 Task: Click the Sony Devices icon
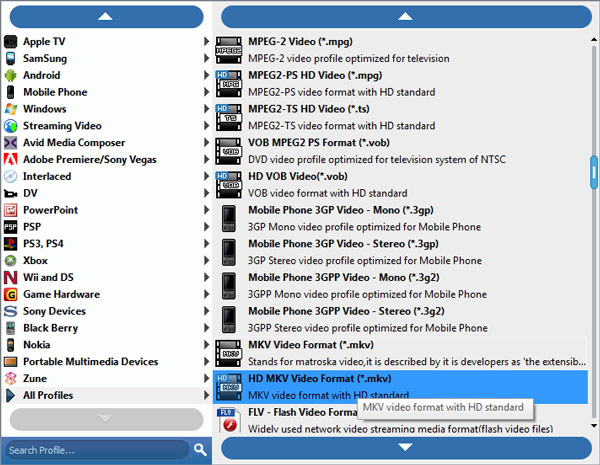[10, 311]
